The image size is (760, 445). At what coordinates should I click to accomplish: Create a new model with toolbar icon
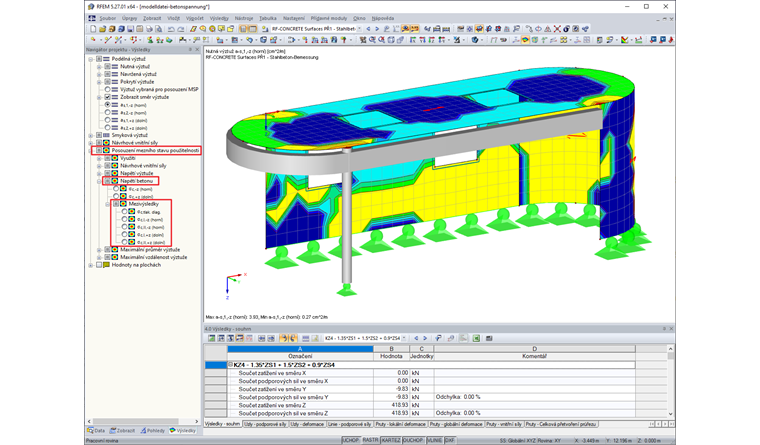point(93,29)
